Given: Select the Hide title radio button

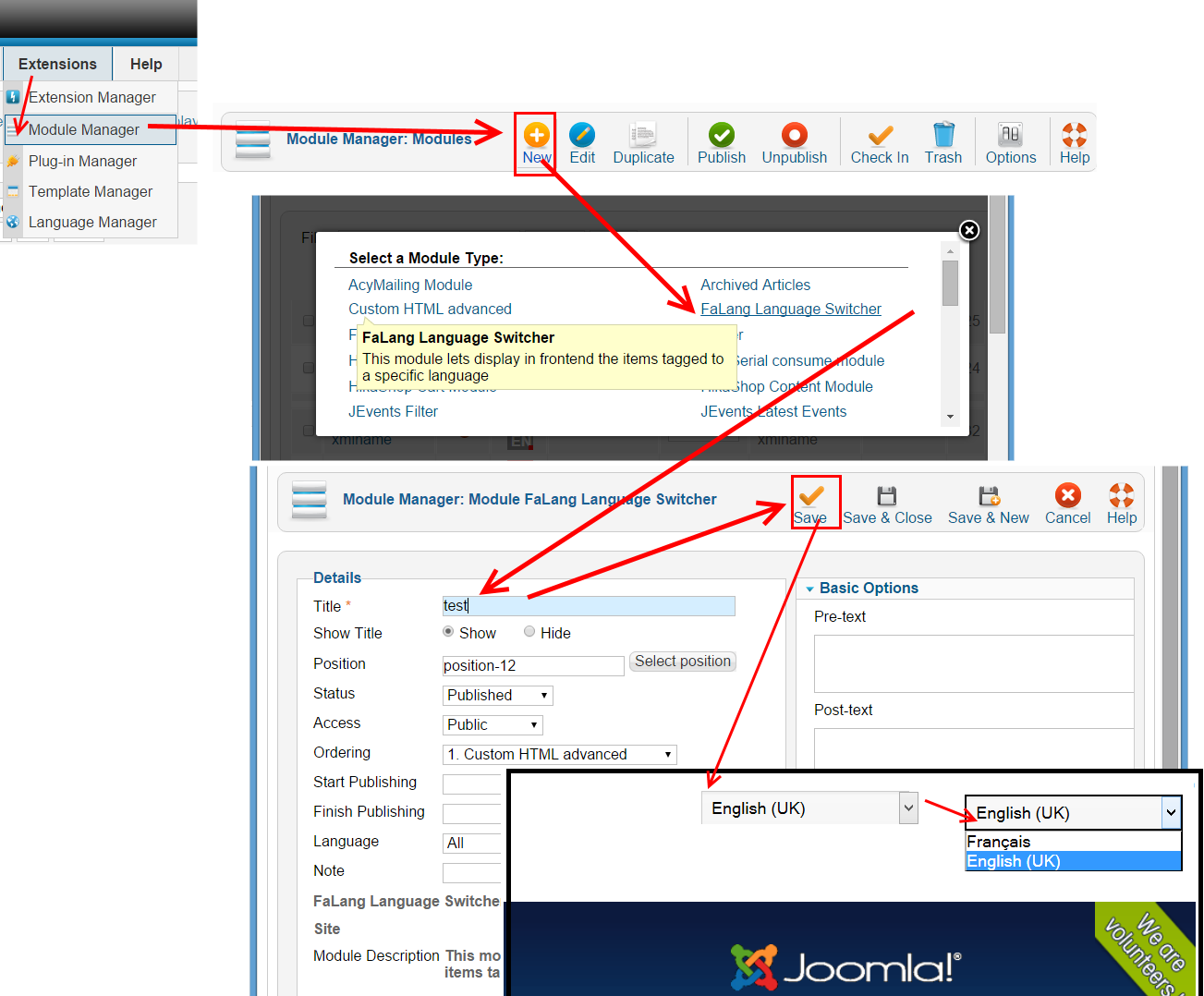Looking at the screenshot, I should 529,632.
